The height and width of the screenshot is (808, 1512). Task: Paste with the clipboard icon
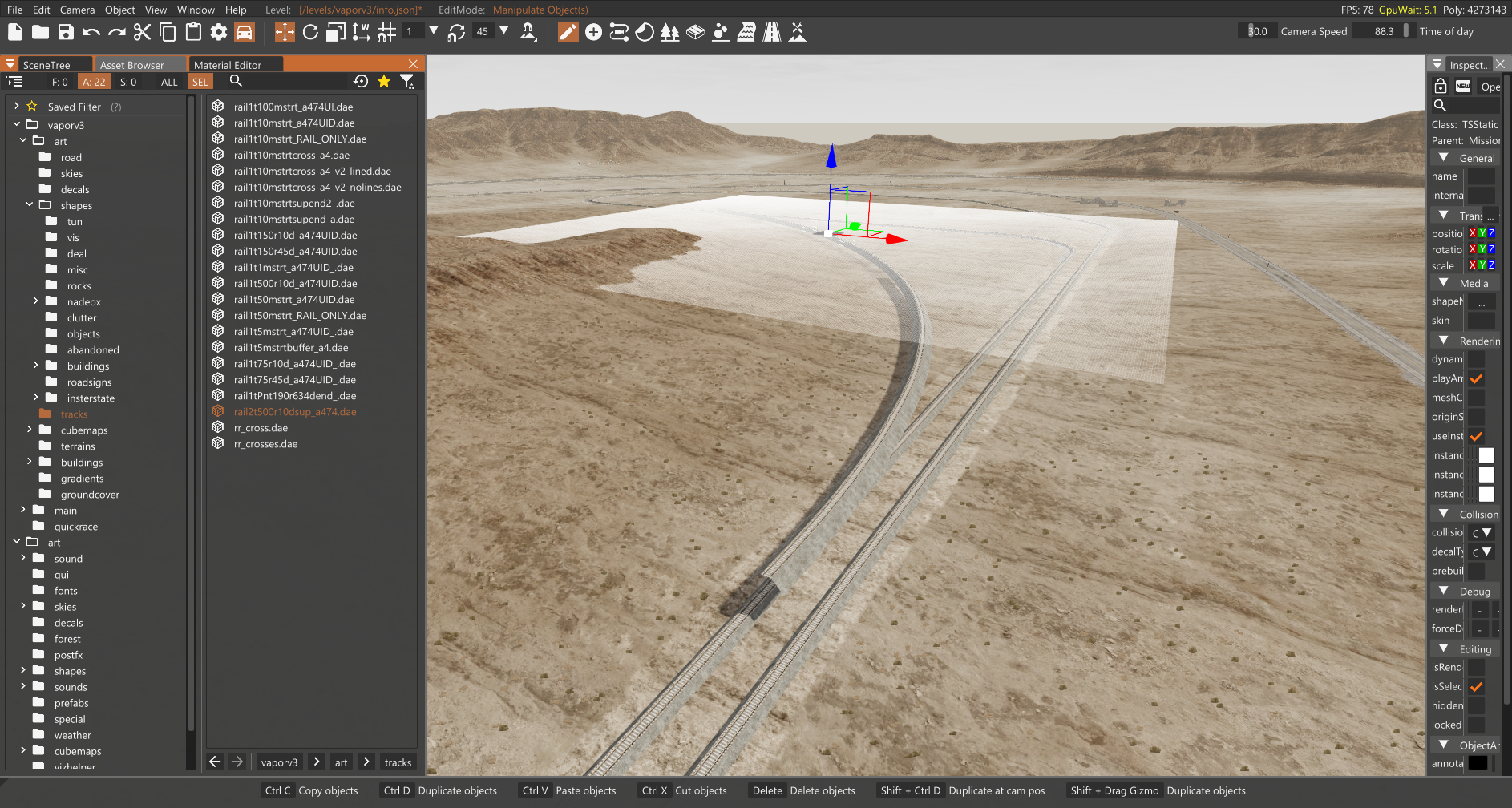pyautogui.click(x=193, y=32)
